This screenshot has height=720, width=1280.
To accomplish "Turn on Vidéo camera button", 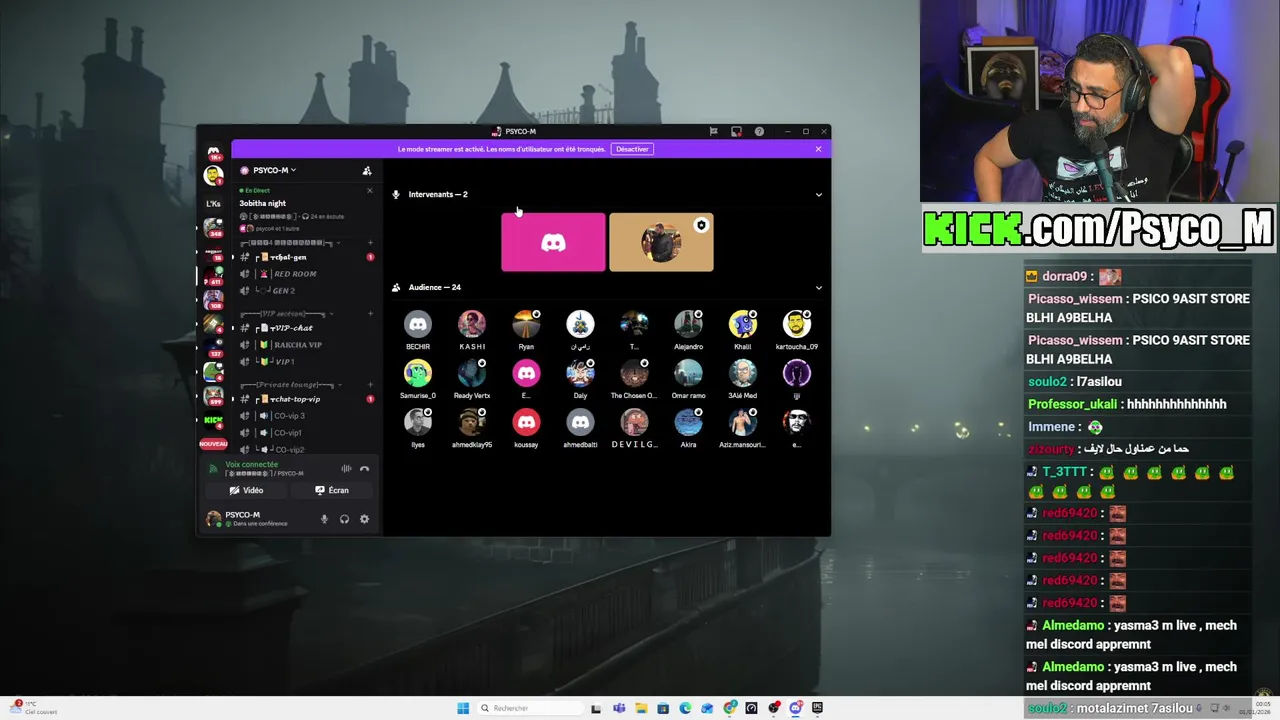I will coord(246,490).
